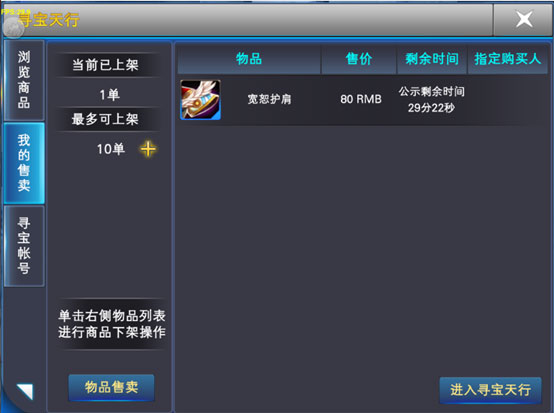Click the 物品售卖 button
Screen dimensions: 554x413
click(x=111, y=387)
